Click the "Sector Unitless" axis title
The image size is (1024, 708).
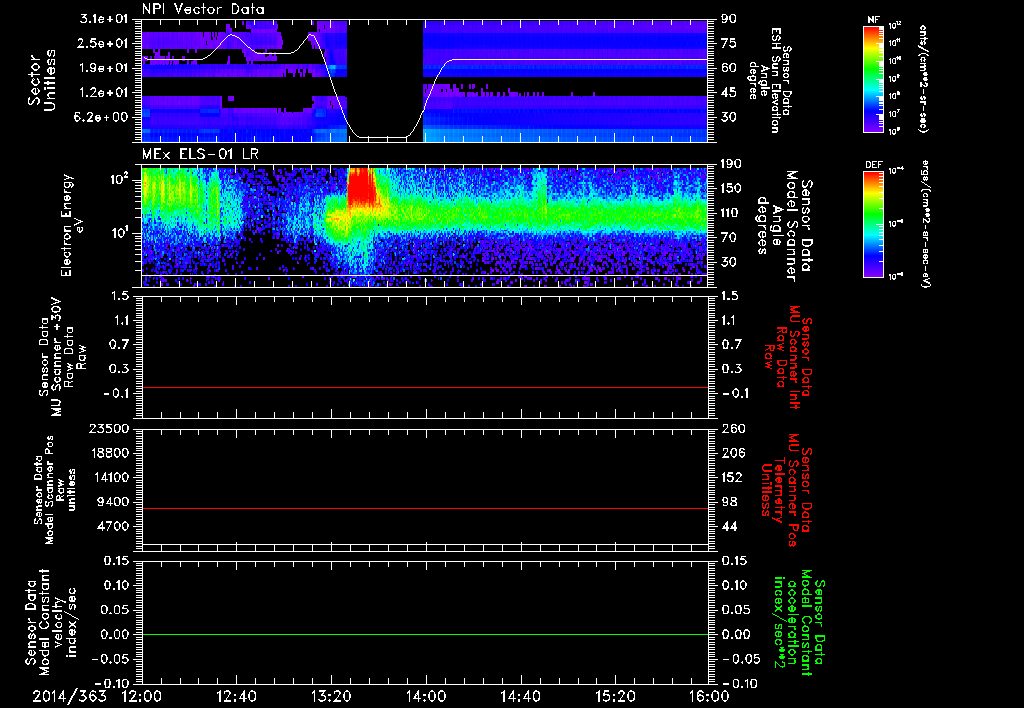(42, 80)
